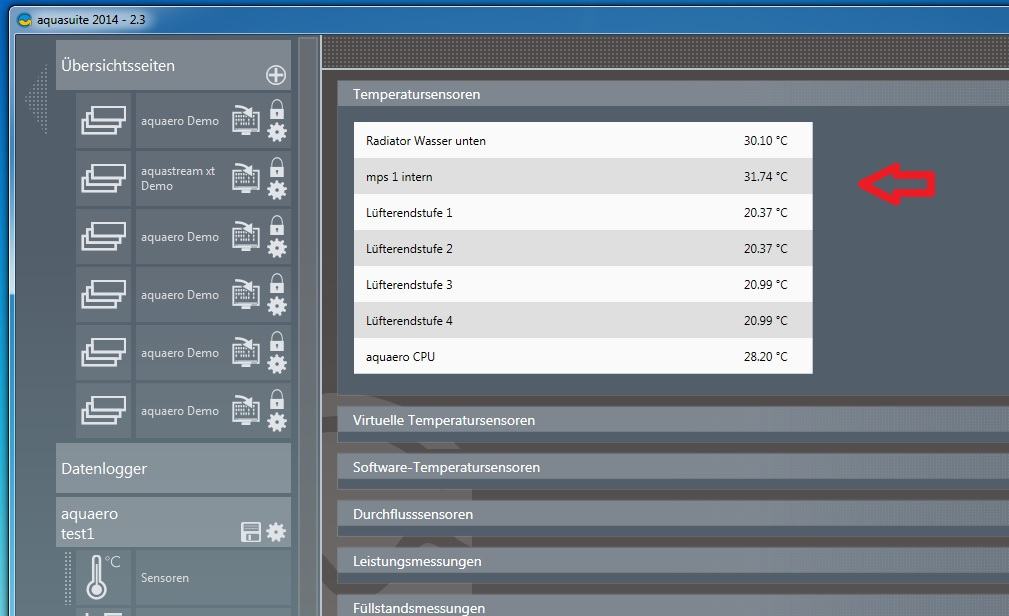1009x616 pixels.
Task: Select the mps 1 intern sensor row
Action: pos(583,176)
